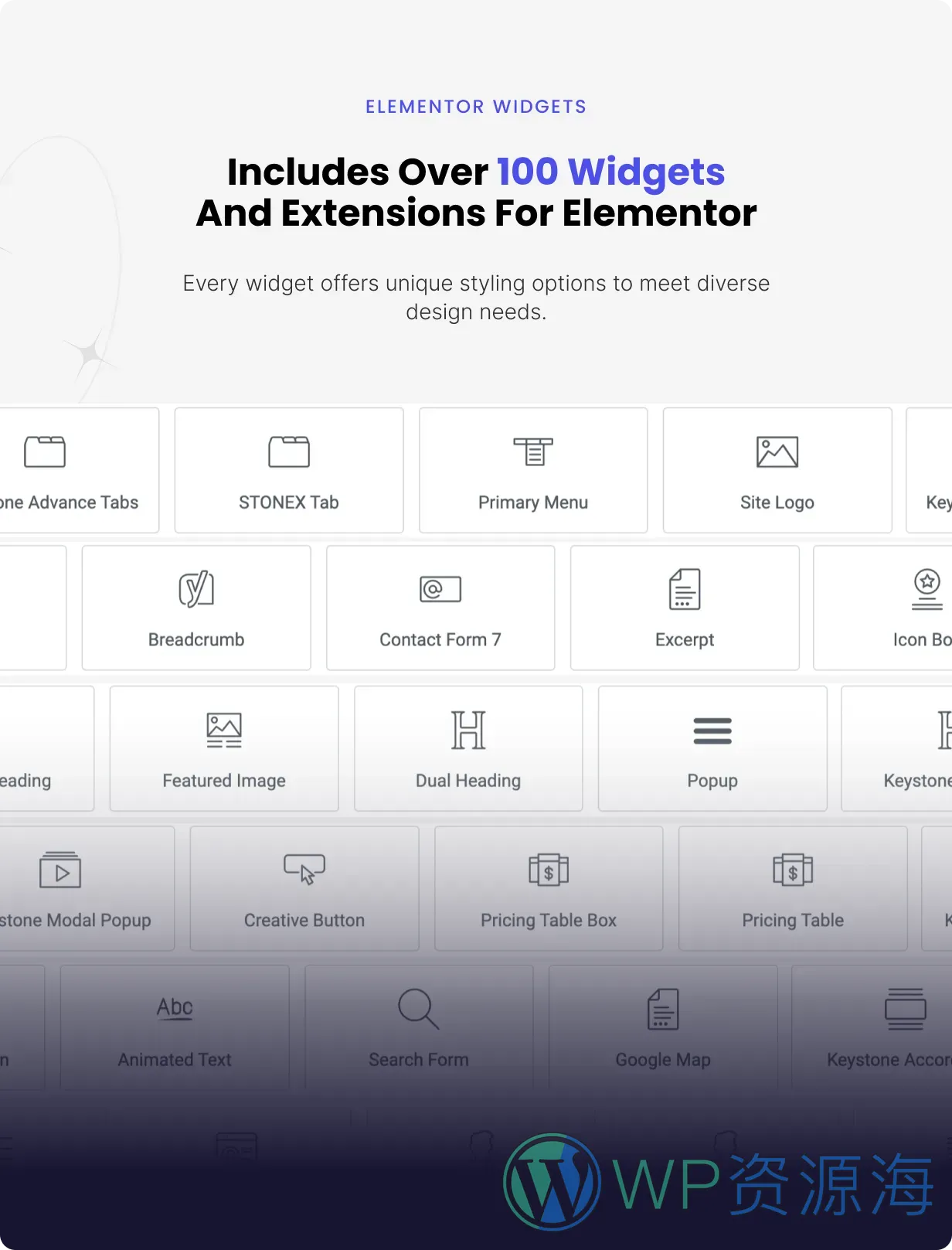Click the Keystone Modal Popup play icon
Viewport: 952px width, 1250px height.
click(60, 870)
